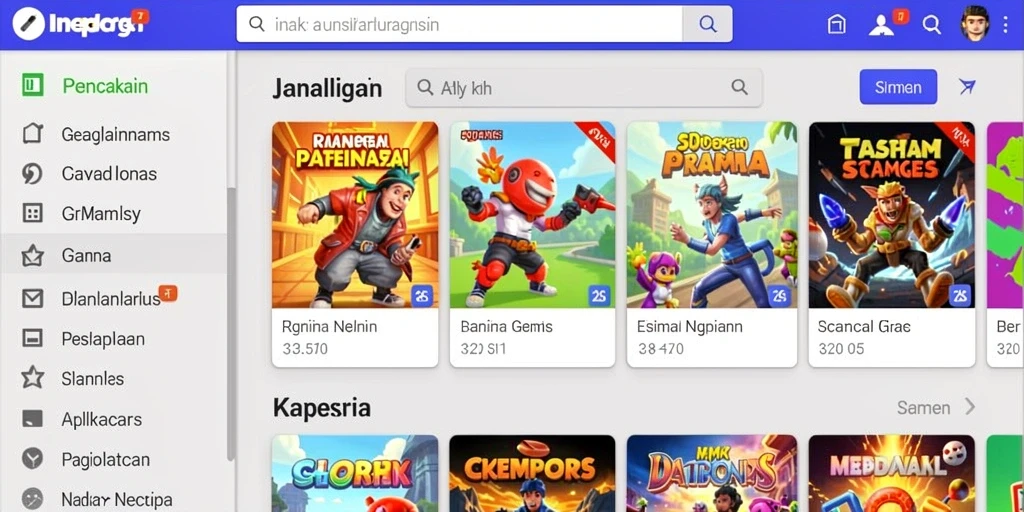Click the blue search button in top bar
Screen dimensions: 1024x512
coord(707,24)
